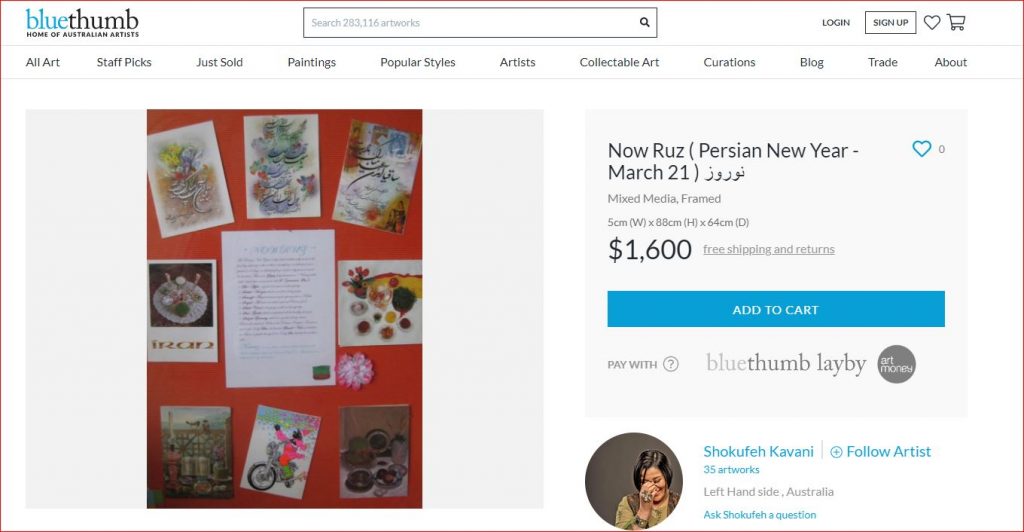The height and width of the screenshot is (532, 1024).
Task: Favorite this artwork with the blue heart
Action: point(921,149)
